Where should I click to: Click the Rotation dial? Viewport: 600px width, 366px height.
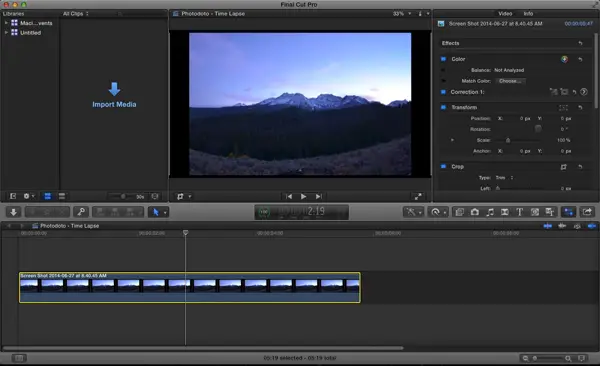pos(538,129)
